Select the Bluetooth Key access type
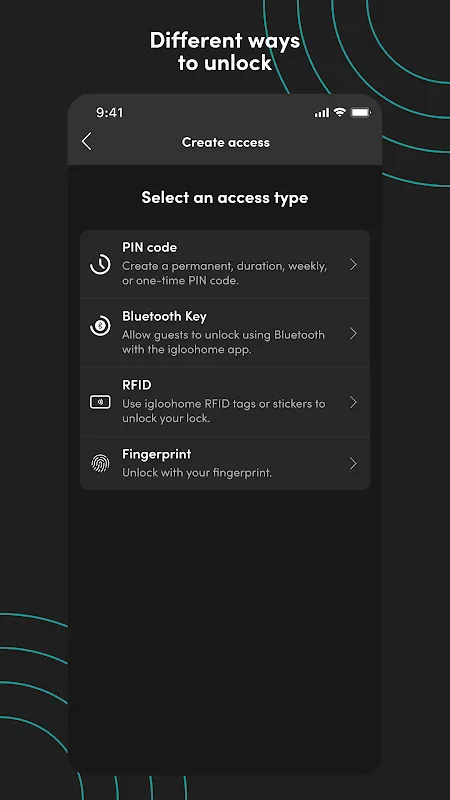Screen dimensions: 450x800 coord(225,333)
